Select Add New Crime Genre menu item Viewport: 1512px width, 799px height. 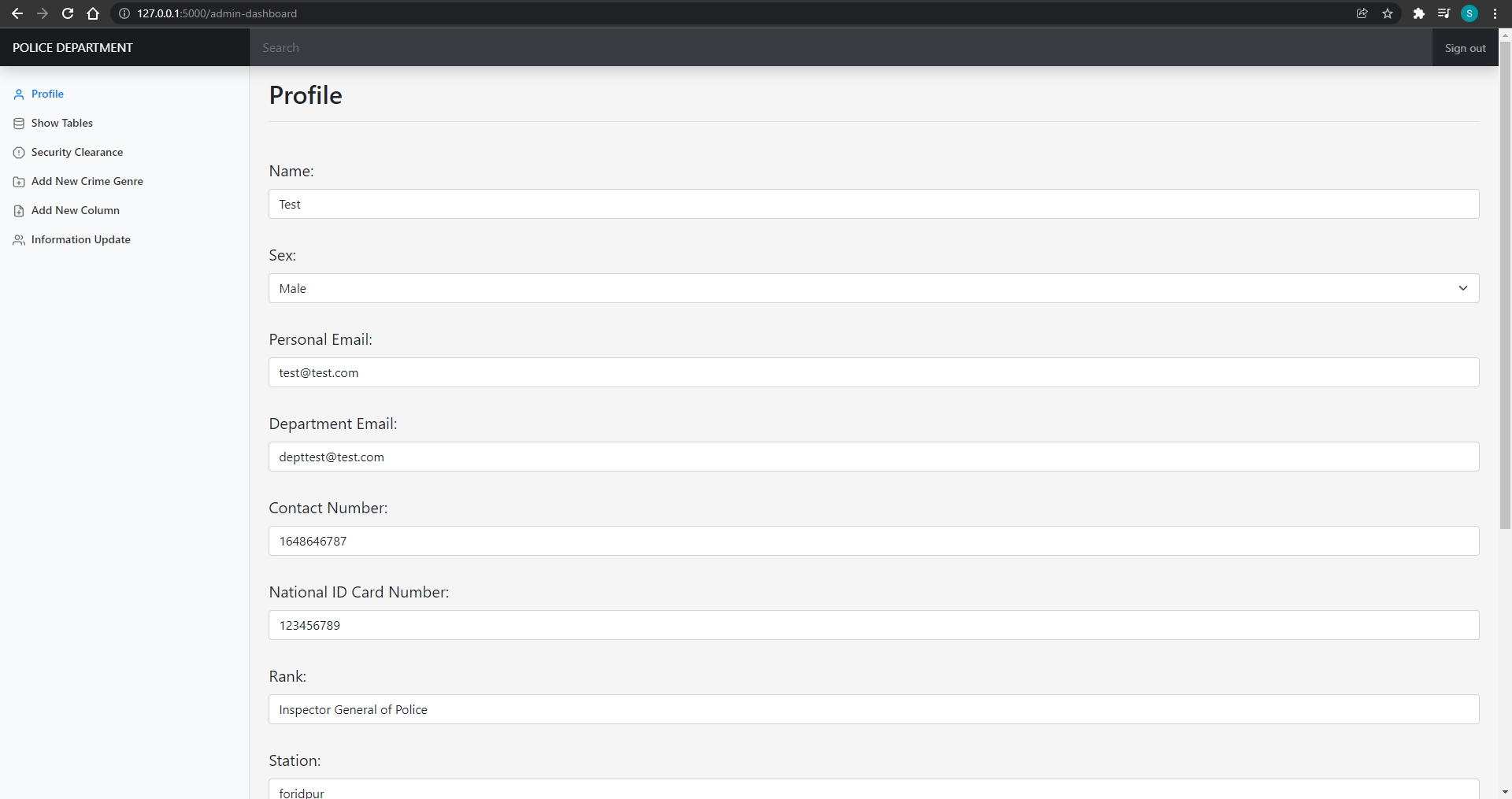(87, 181)
